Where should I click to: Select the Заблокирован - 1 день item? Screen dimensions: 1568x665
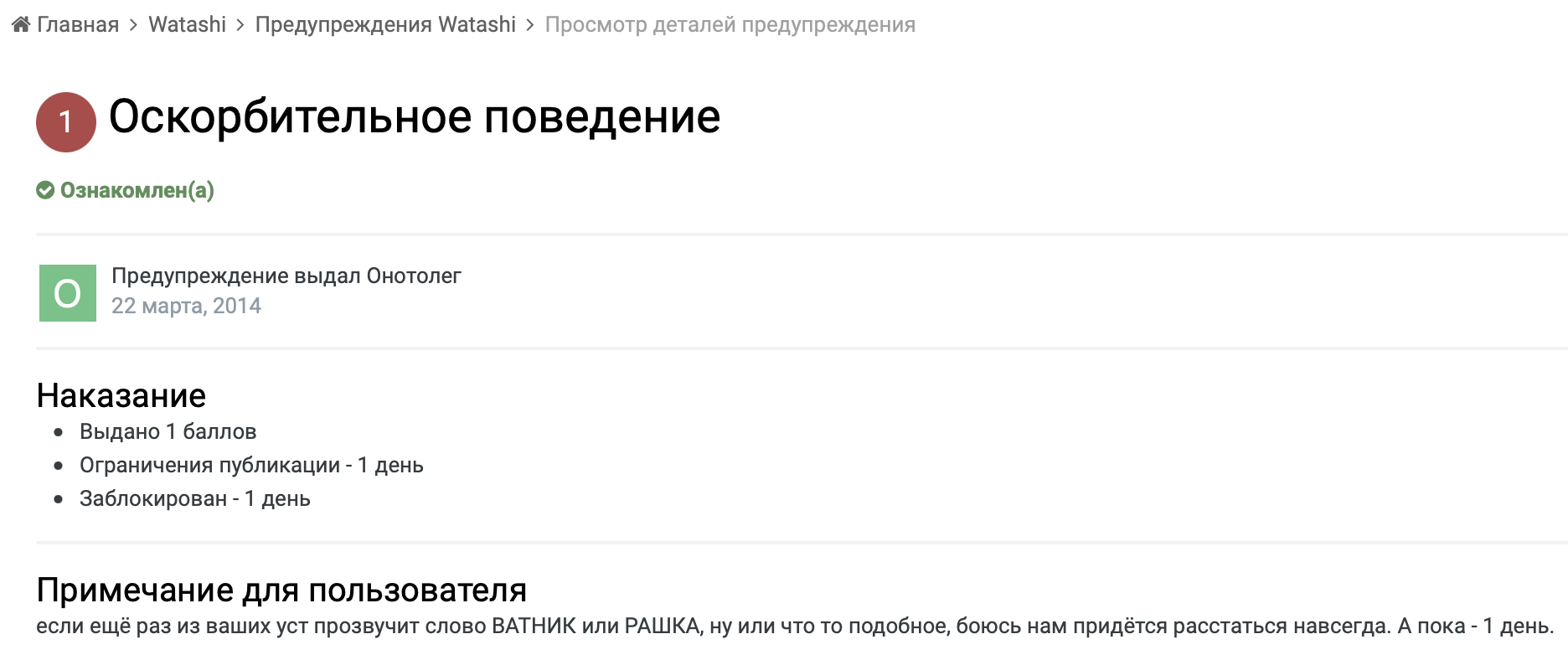pyautogui.click(x=194, y=498)
